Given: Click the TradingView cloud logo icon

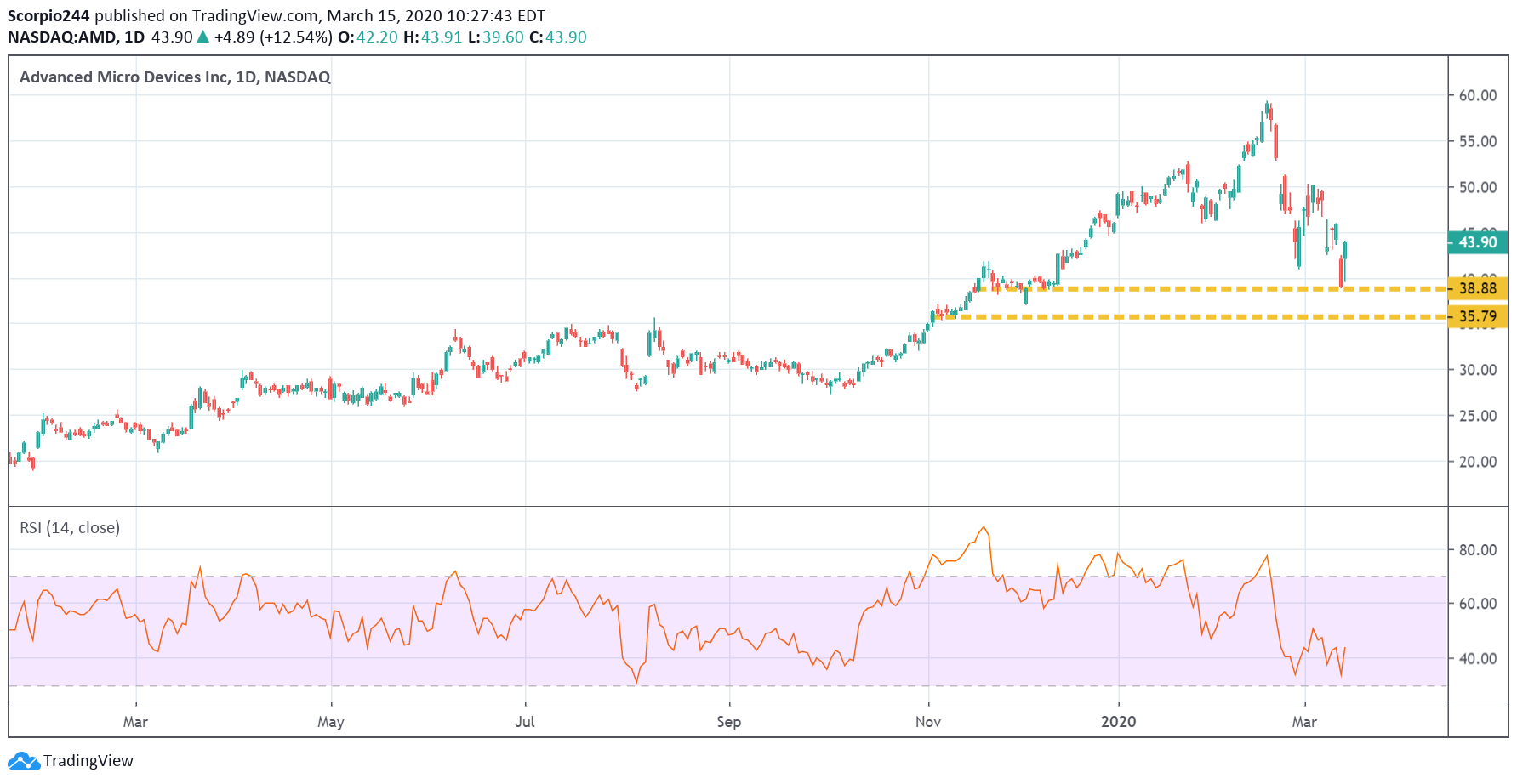Looking at the screenshot, I should coord(24,761).
